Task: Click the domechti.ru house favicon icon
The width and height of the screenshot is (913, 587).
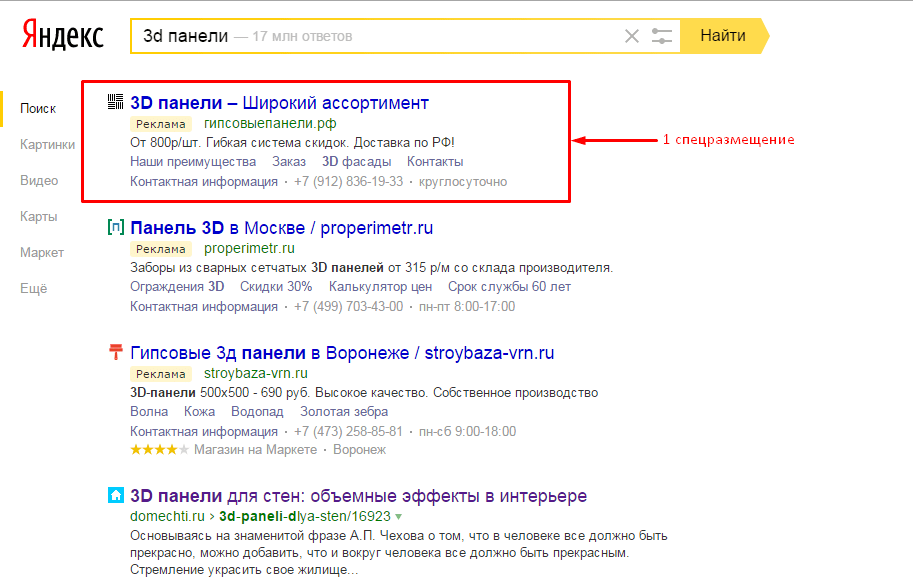Action: [x=116, y=495]
